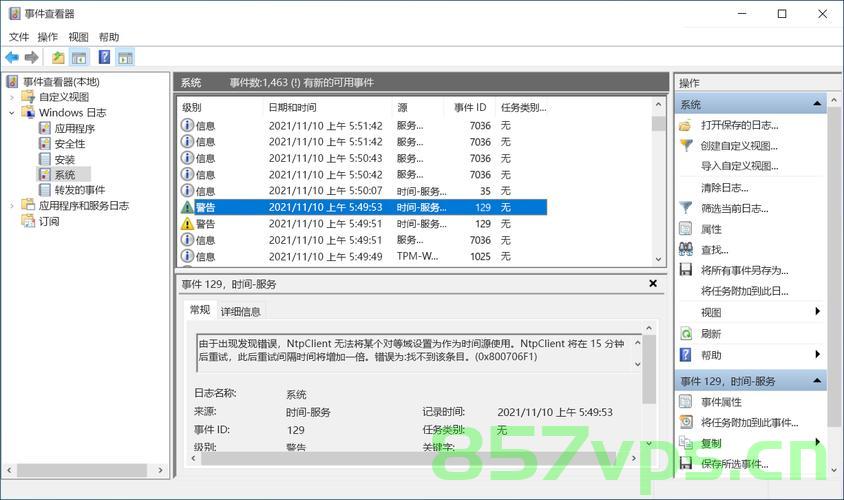This screenshot has width=844, height=500.
Task: Click the 应用程序 log icon in tree
Action: click(45, 128)
